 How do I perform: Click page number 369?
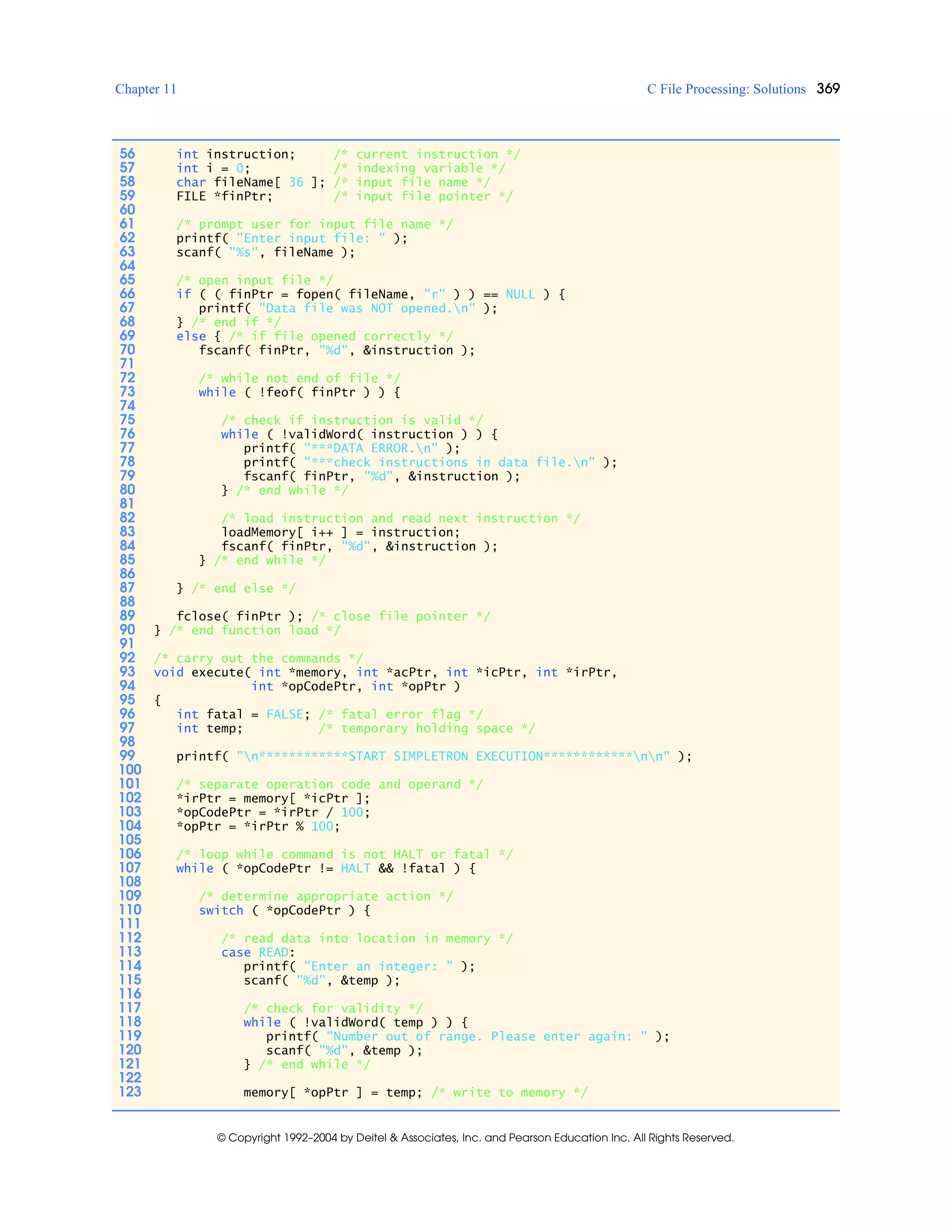tap(828, 88)
